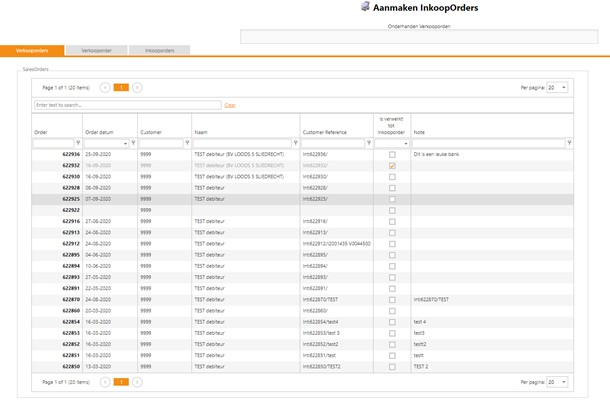Click the Customer Reference filter input box
The image size is (610, 404).
(333, 143)
